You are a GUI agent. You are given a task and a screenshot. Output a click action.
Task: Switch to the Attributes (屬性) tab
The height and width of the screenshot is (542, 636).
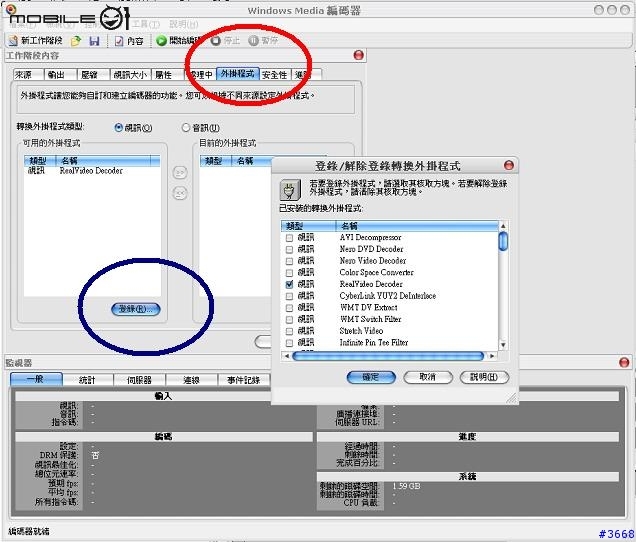(x=167, y=75)
